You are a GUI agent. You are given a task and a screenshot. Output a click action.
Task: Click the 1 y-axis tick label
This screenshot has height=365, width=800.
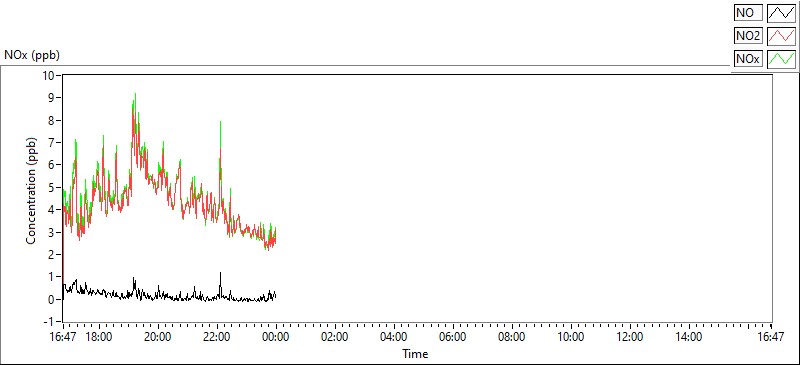click(x=51, y=277)
